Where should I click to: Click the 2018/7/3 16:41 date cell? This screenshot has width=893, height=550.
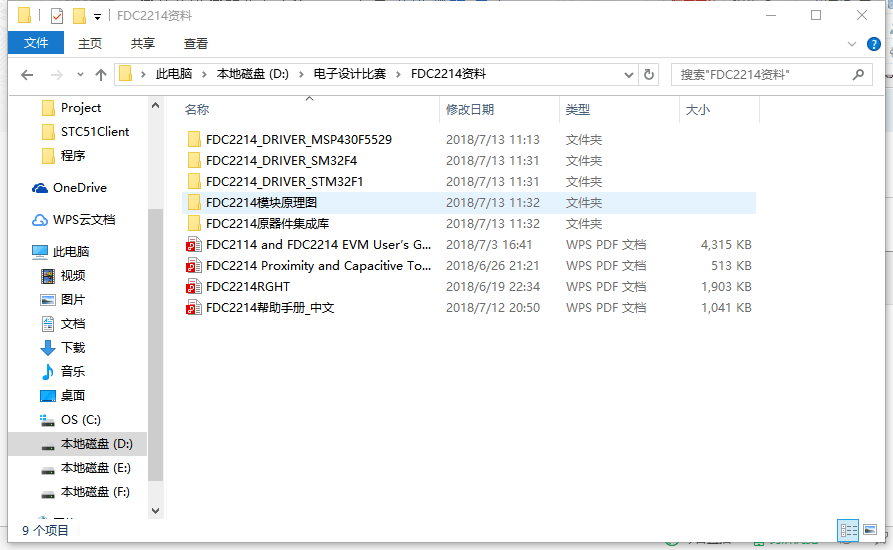click(489, 245)
